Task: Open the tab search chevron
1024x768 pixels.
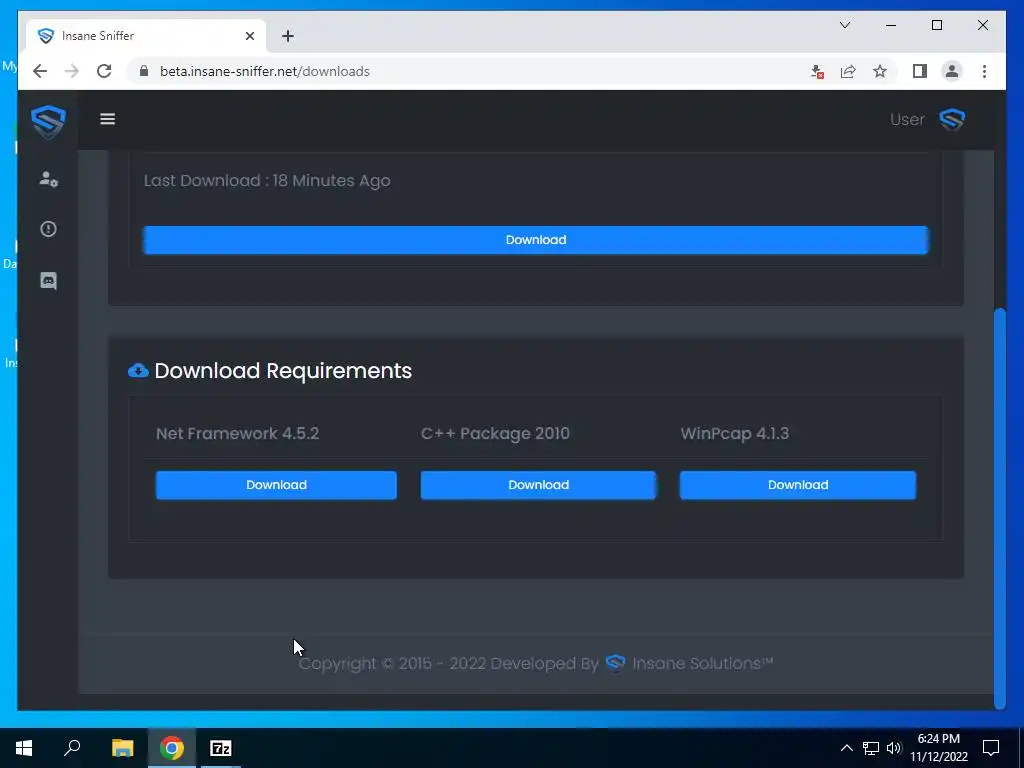Action: coord(844,25)
